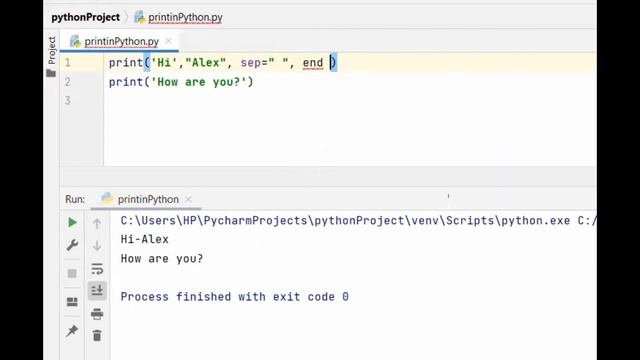
Task: Click line number 2 in gutter
Action: click(68, 82)
